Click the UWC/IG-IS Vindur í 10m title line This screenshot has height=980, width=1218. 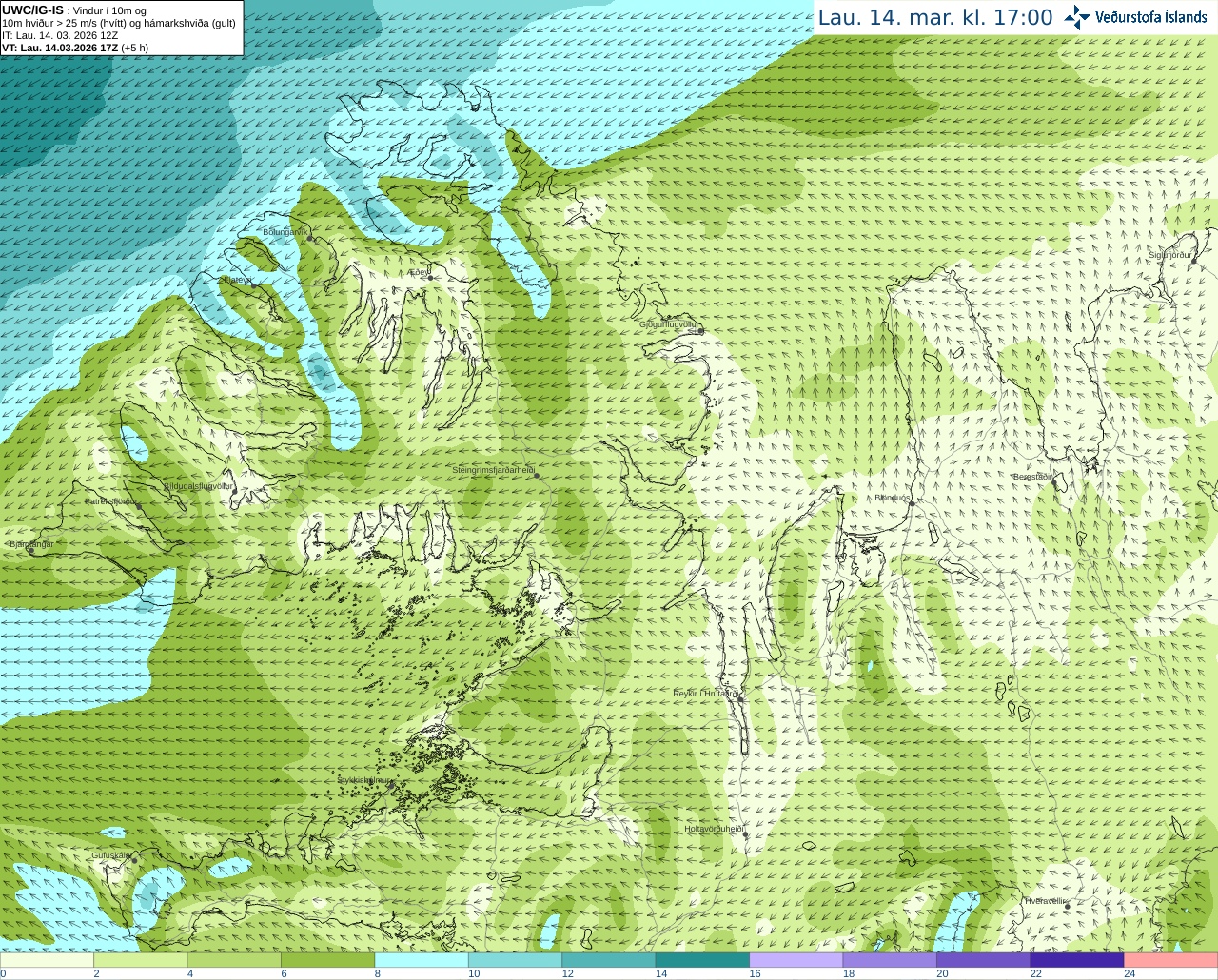tap(74, 10)
